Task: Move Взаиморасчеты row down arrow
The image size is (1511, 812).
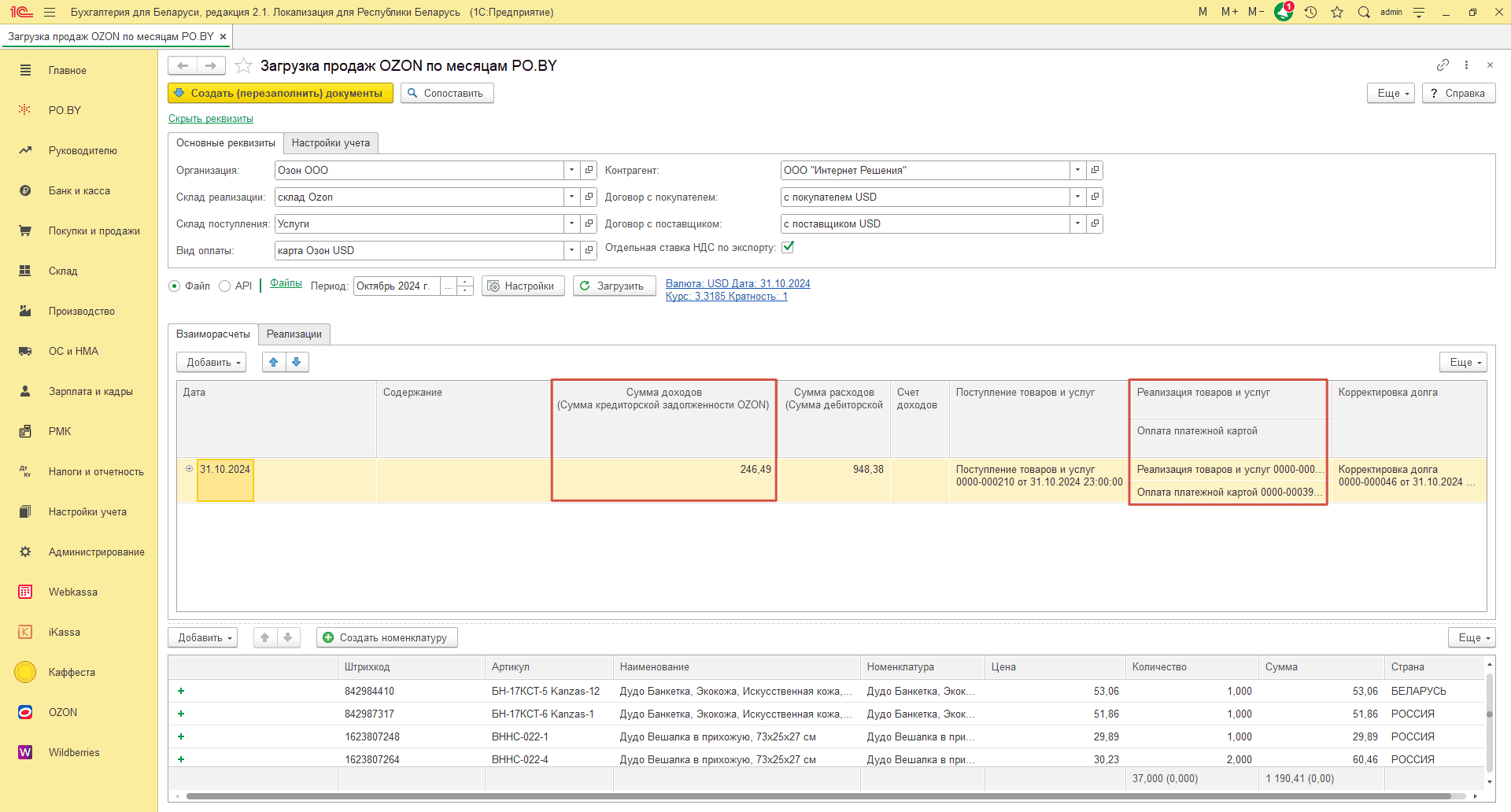Action: click(x=297, y=362)
